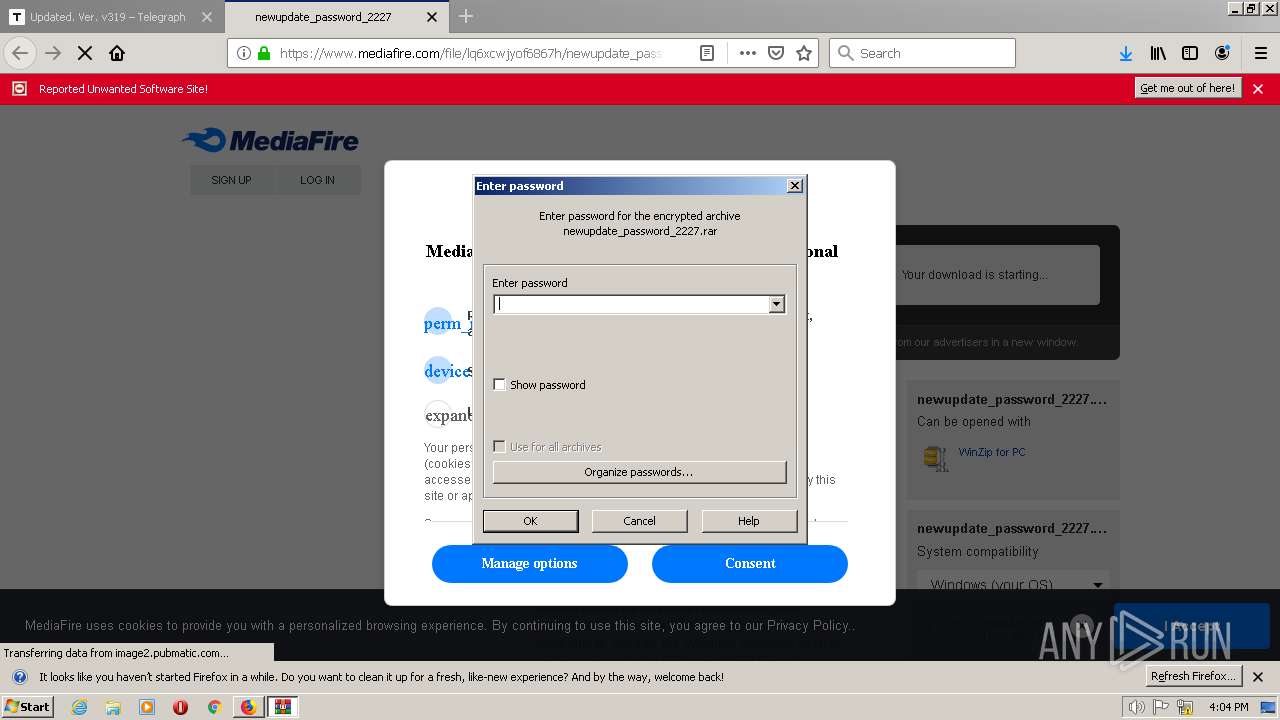Close the Enter password dialog with the X
Viewport: 1280px width, 720px height.
[795, 186]
